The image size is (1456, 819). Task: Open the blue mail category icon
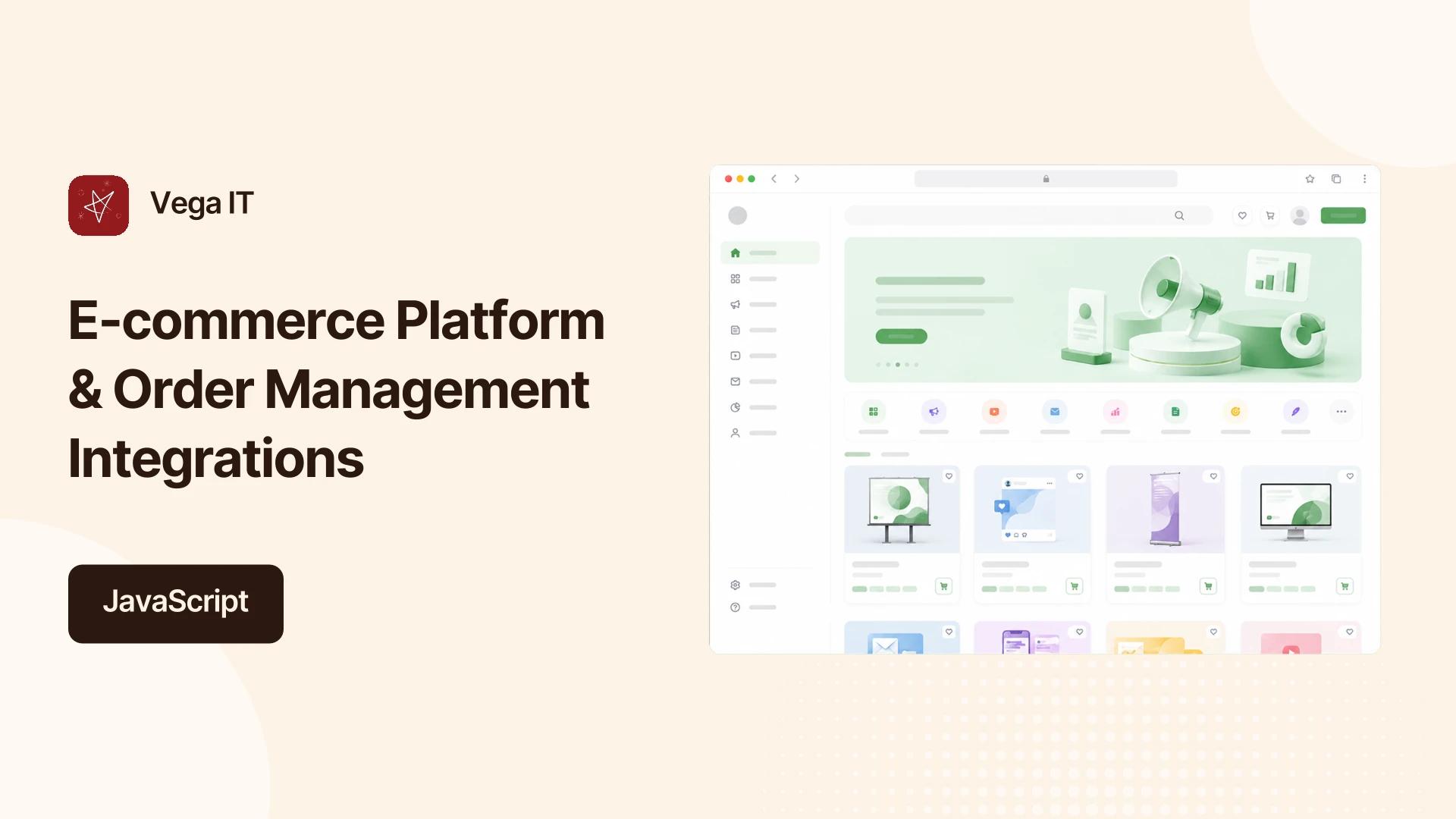[x=1055, y=412]
